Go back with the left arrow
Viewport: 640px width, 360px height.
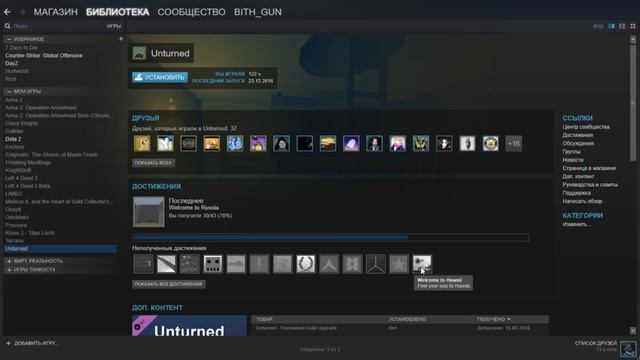pyautogui.click(x=7, y=12)
